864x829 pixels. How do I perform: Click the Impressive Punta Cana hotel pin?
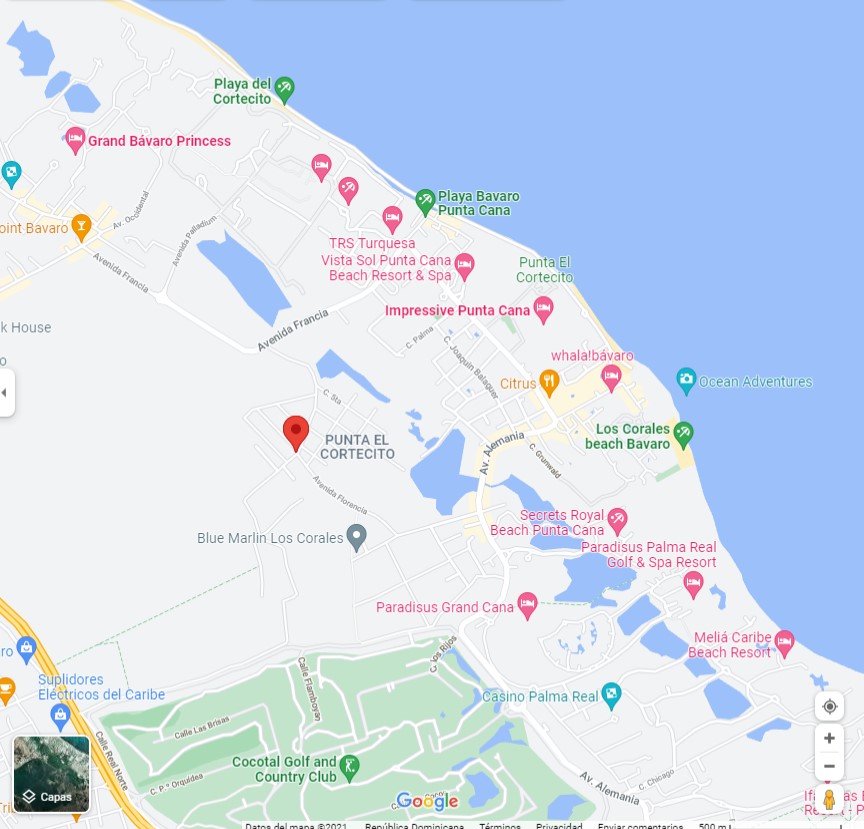[x=543, y=309]
